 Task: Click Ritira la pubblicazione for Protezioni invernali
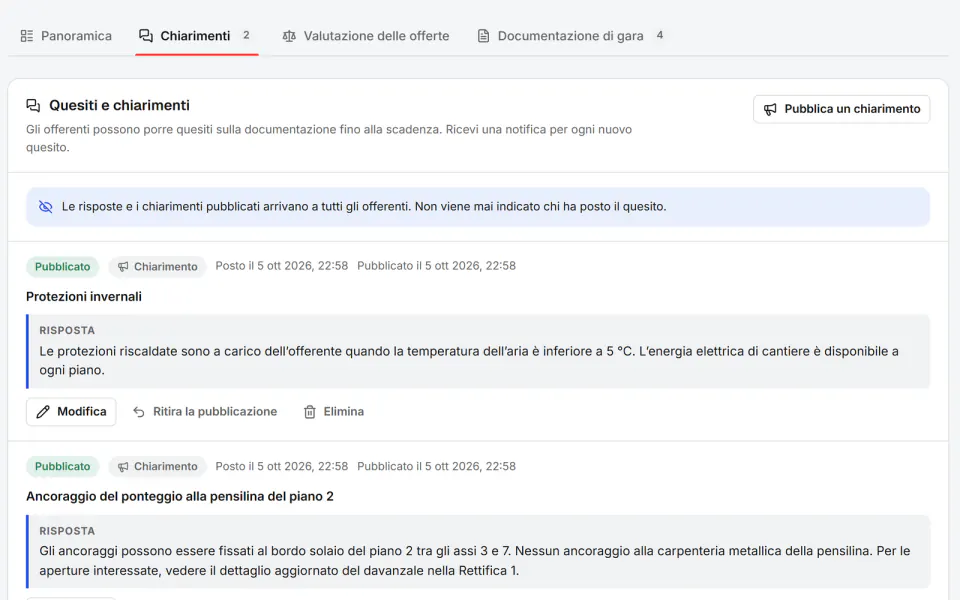click(204, 412)
